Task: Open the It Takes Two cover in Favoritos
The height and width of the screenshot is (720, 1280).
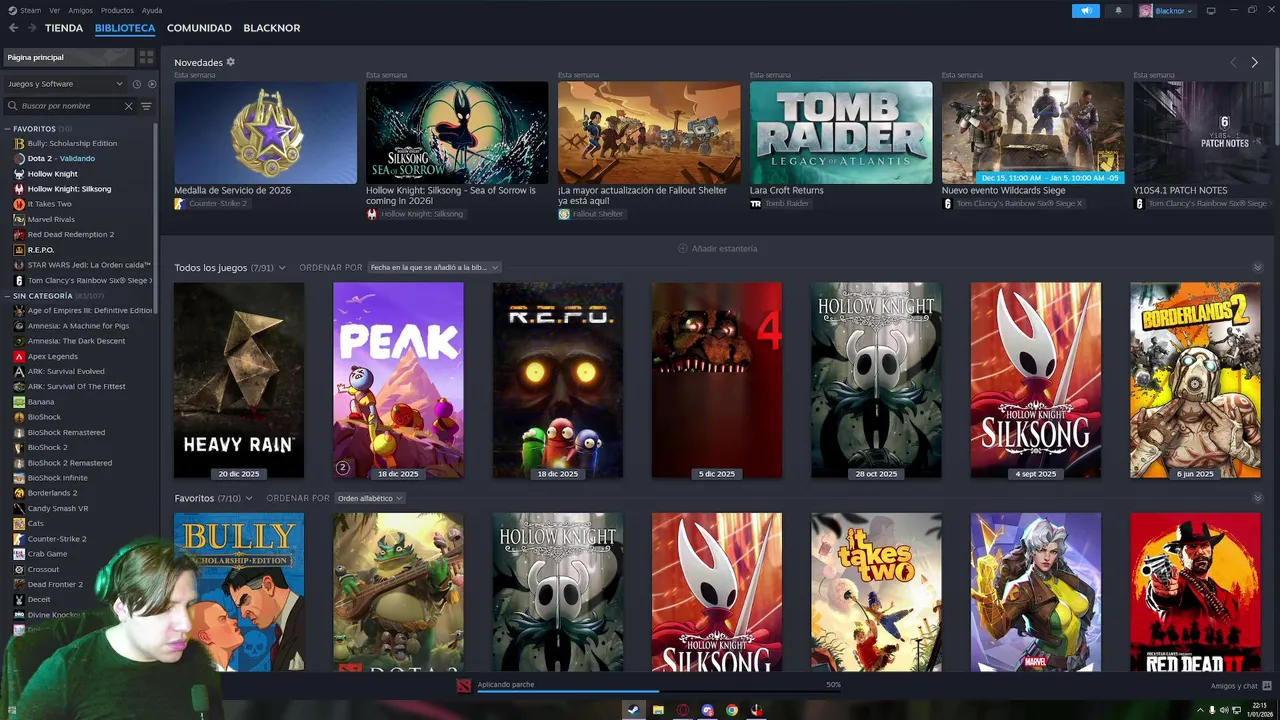Action: click(876, 592)
